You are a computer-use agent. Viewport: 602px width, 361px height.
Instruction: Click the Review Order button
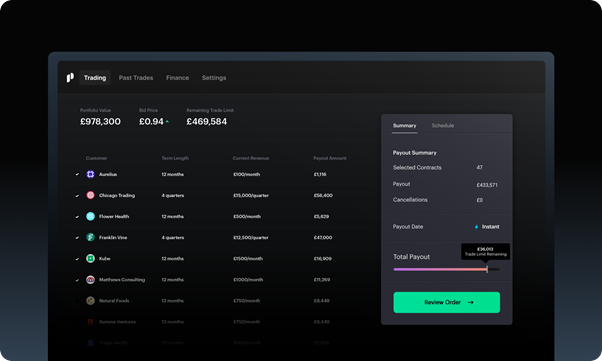(x=447, y=302)
